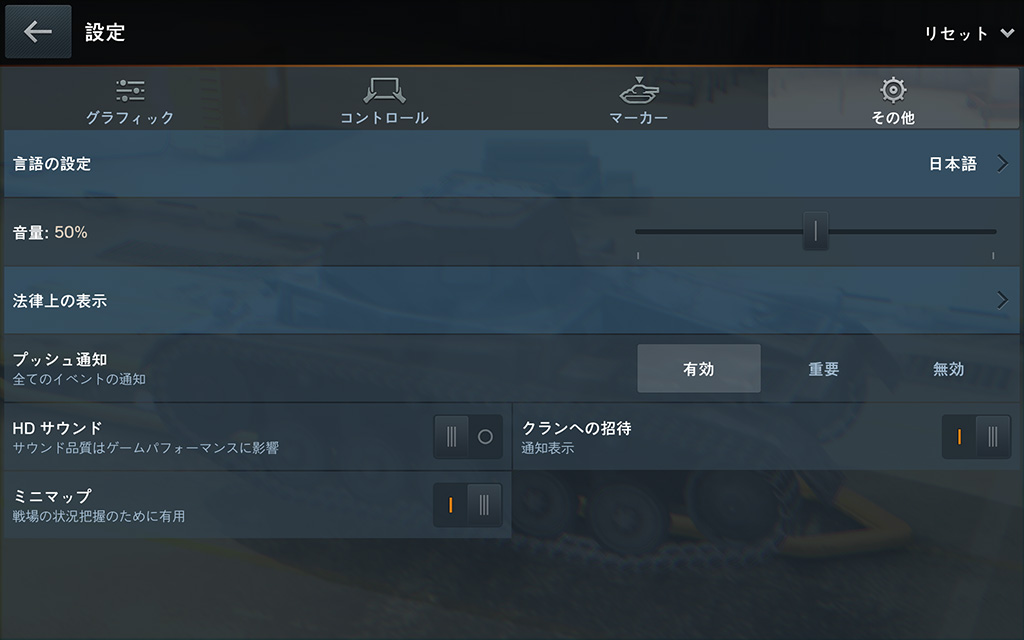This screenshot has height=640, width=1024.
Task: Click the gear icon for その他
Action: [x=893, y=90]
